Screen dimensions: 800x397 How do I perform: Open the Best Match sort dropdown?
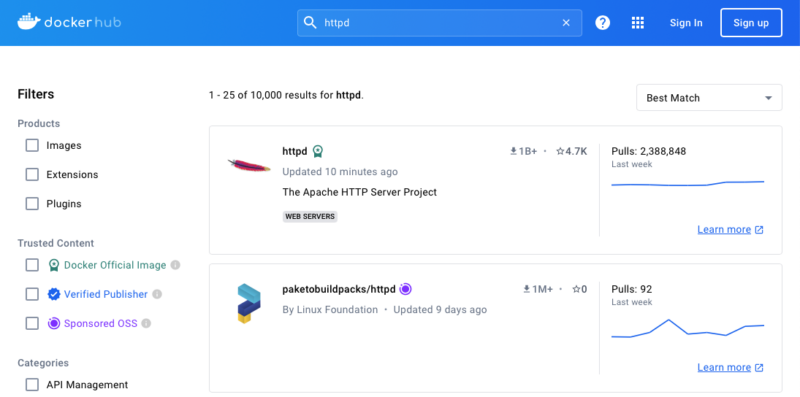point(709,97)
